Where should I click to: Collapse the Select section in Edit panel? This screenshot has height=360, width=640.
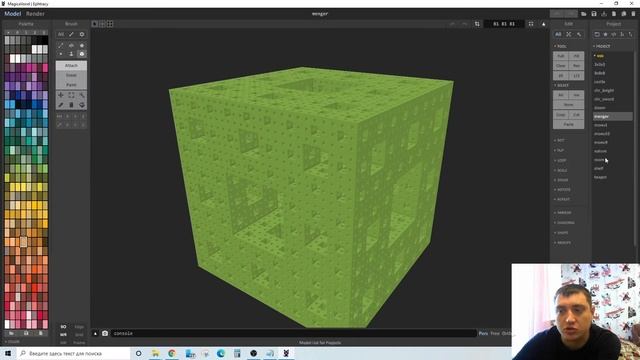(x=562, y=85)
